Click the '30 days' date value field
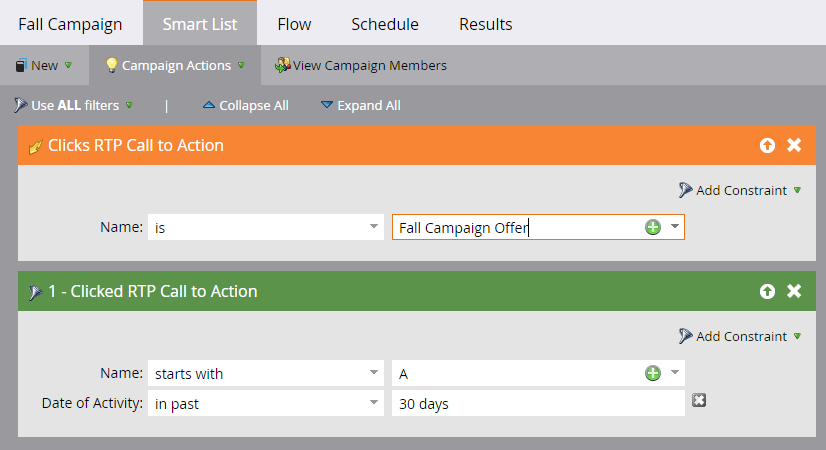The height and width of the screenshot is (450, 826). pyautogui.click(x=538, y=403)
